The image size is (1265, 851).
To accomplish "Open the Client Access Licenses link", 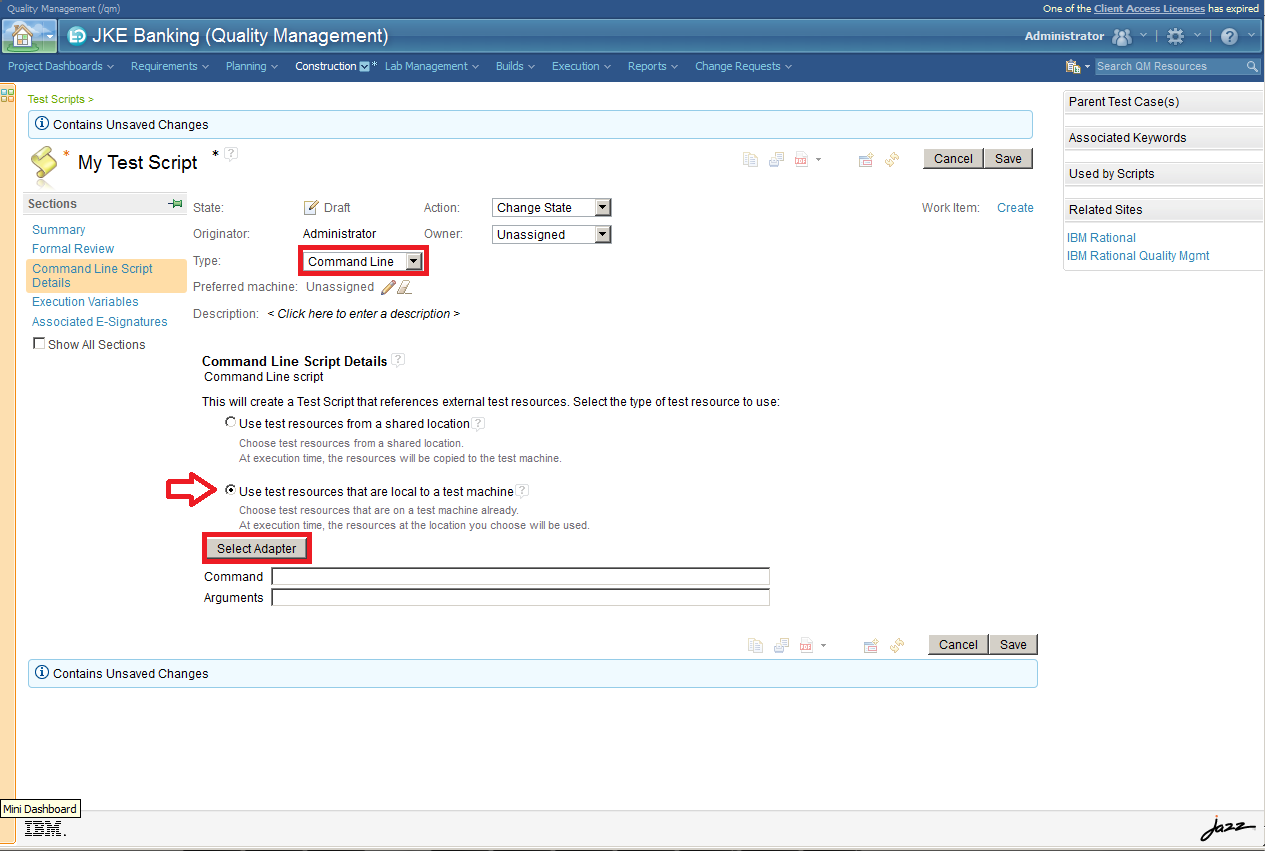I will click(x=1149, y=8).
